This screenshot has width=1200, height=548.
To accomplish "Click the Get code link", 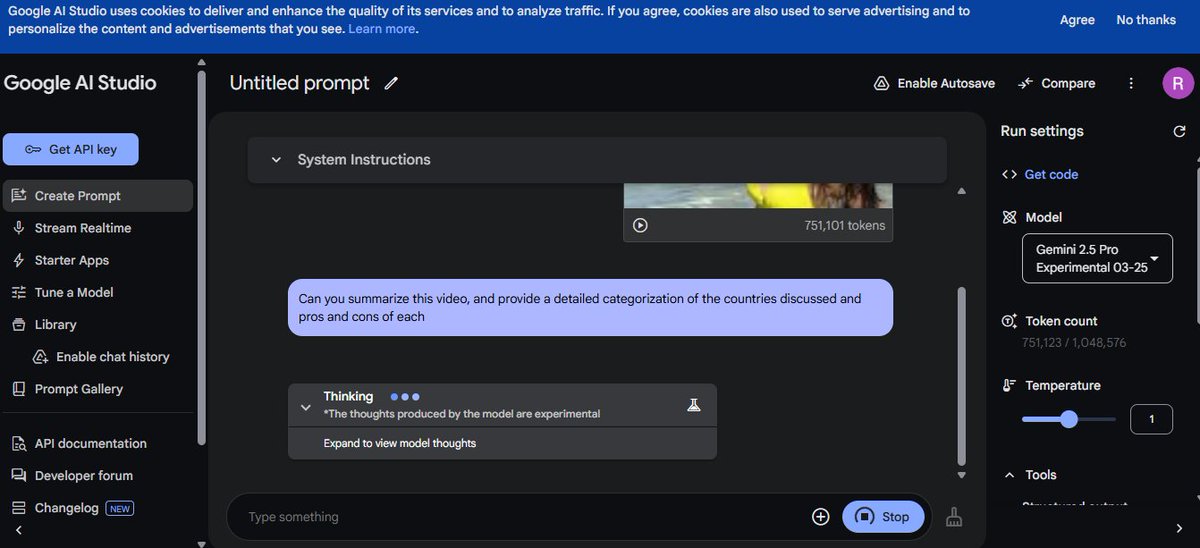I will pos(1051,174).
